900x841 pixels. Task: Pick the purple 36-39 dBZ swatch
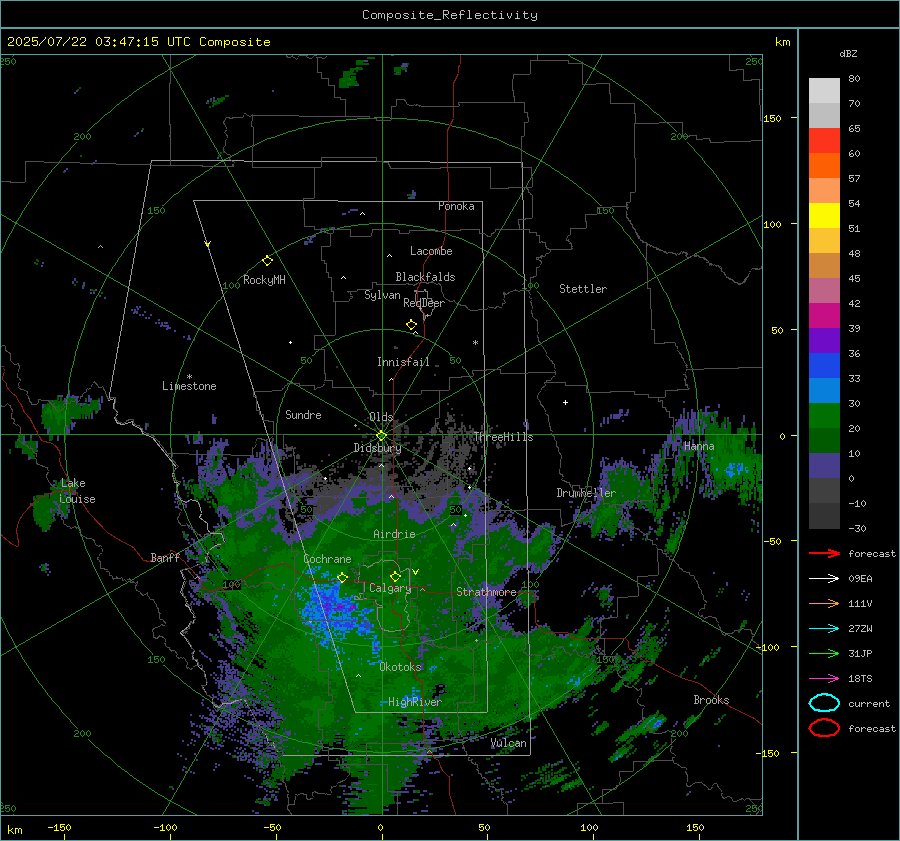[824, 341]
